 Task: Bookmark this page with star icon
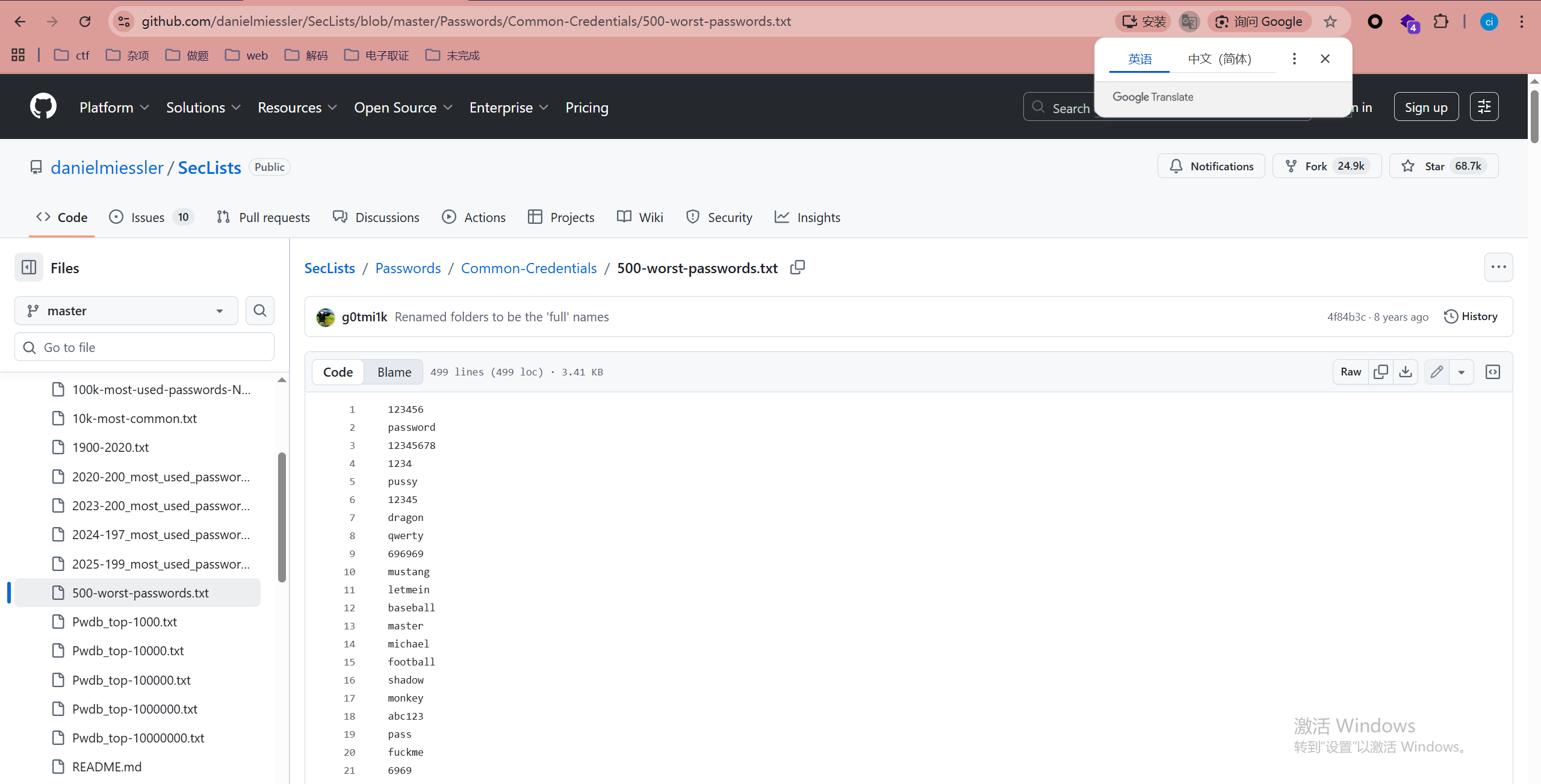click(1330, 22)
